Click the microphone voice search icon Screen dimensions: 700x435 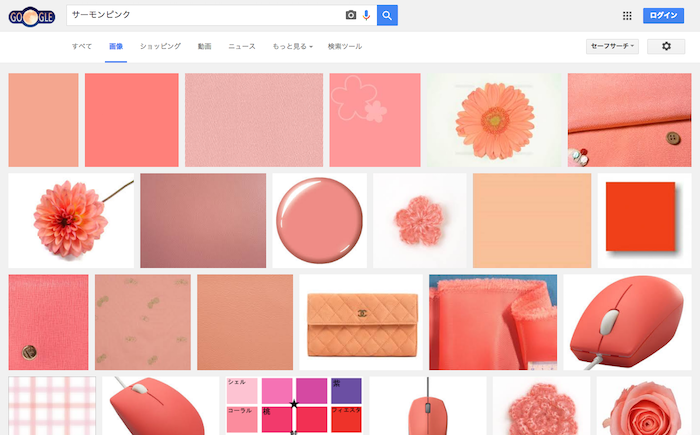click(x=366, y=15)
